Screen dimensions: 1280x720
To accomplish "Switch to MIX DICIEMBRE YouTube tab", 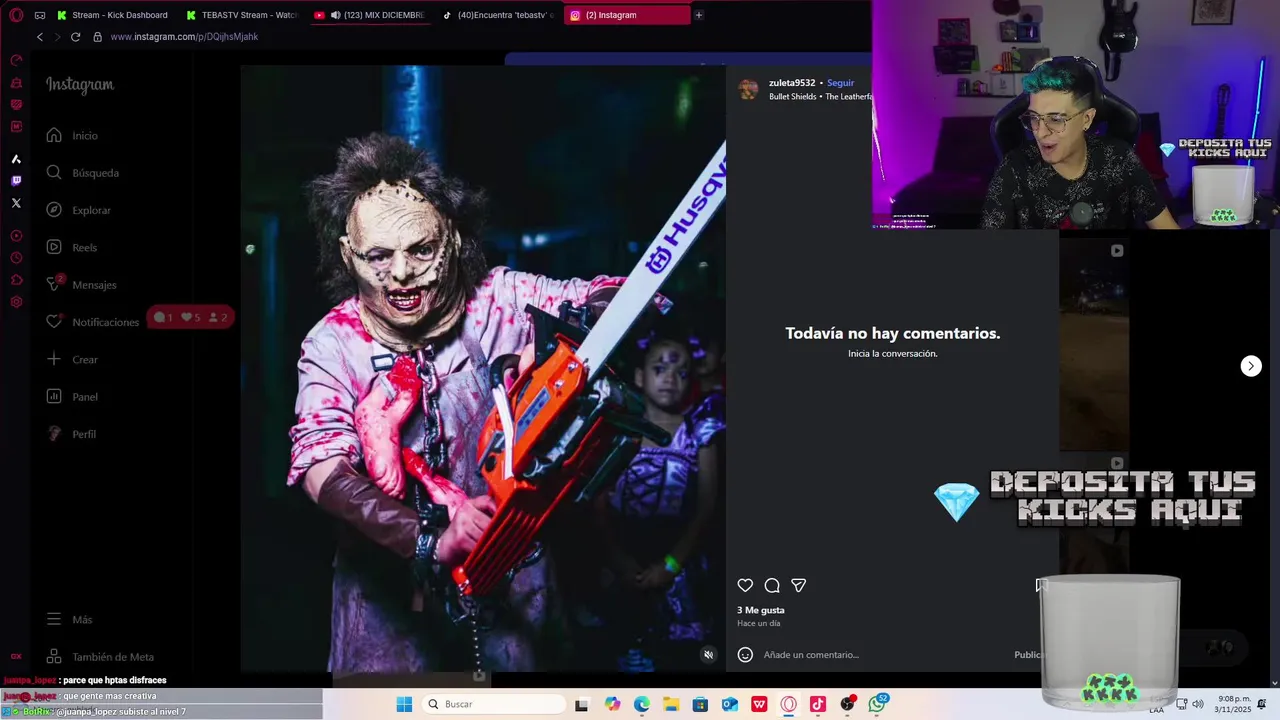I will (369, 15).
